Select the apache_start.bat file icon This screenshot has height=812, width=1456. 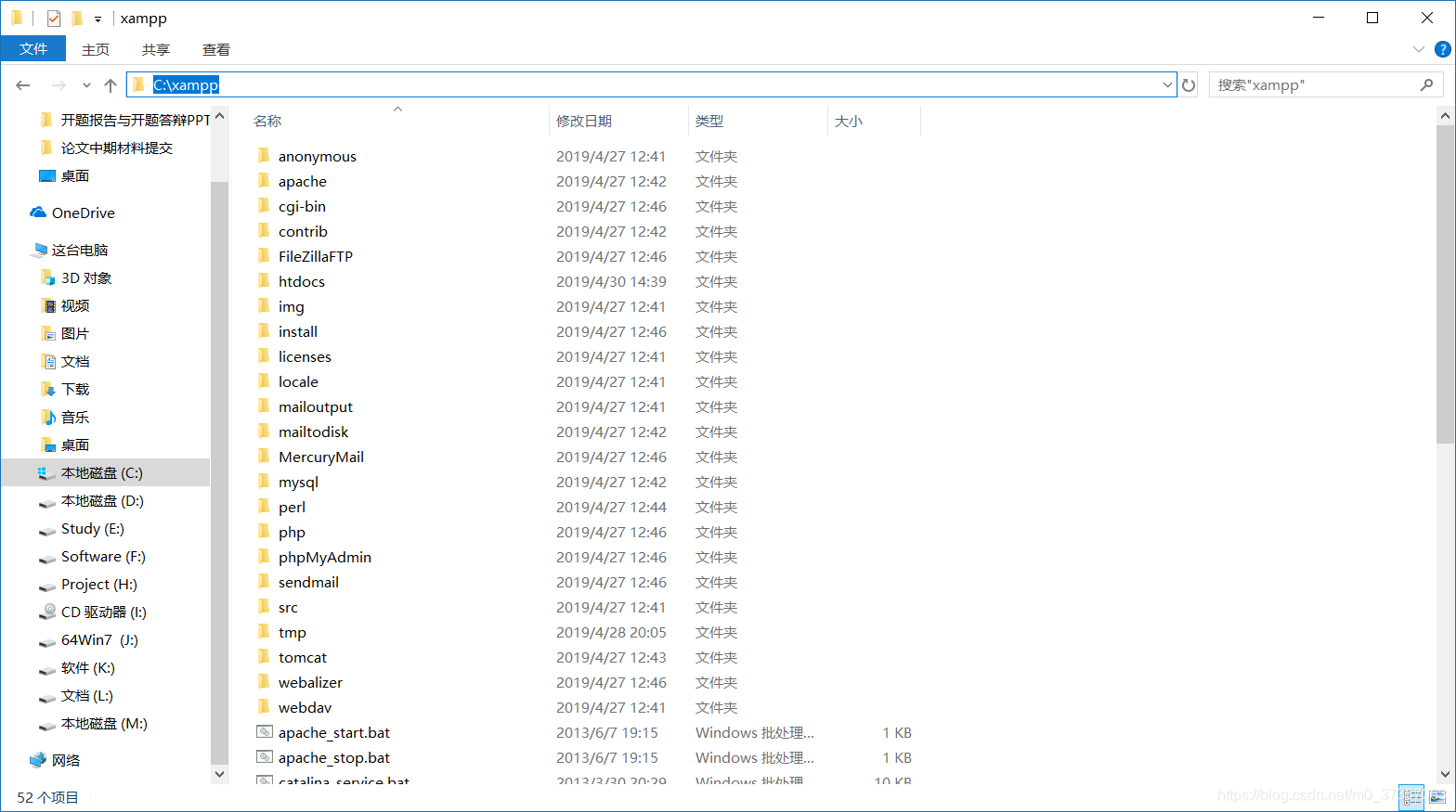[264, 732]
